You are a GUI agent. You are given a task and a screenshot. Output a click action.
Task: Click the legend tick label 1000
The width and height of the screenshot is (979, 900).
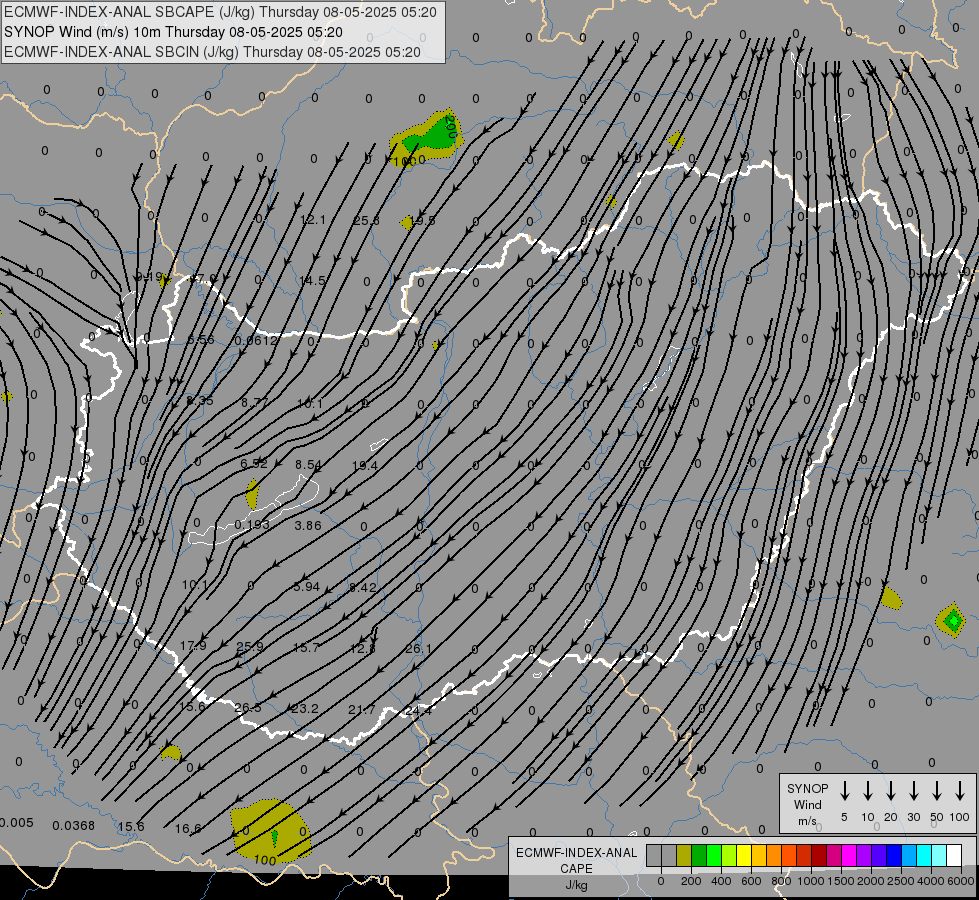(810, 881)
